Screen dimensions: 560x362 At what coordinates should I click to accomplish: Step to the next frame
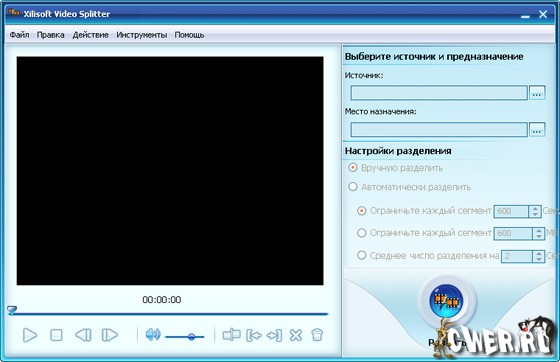pyautogui.click(x=110, y=335)
